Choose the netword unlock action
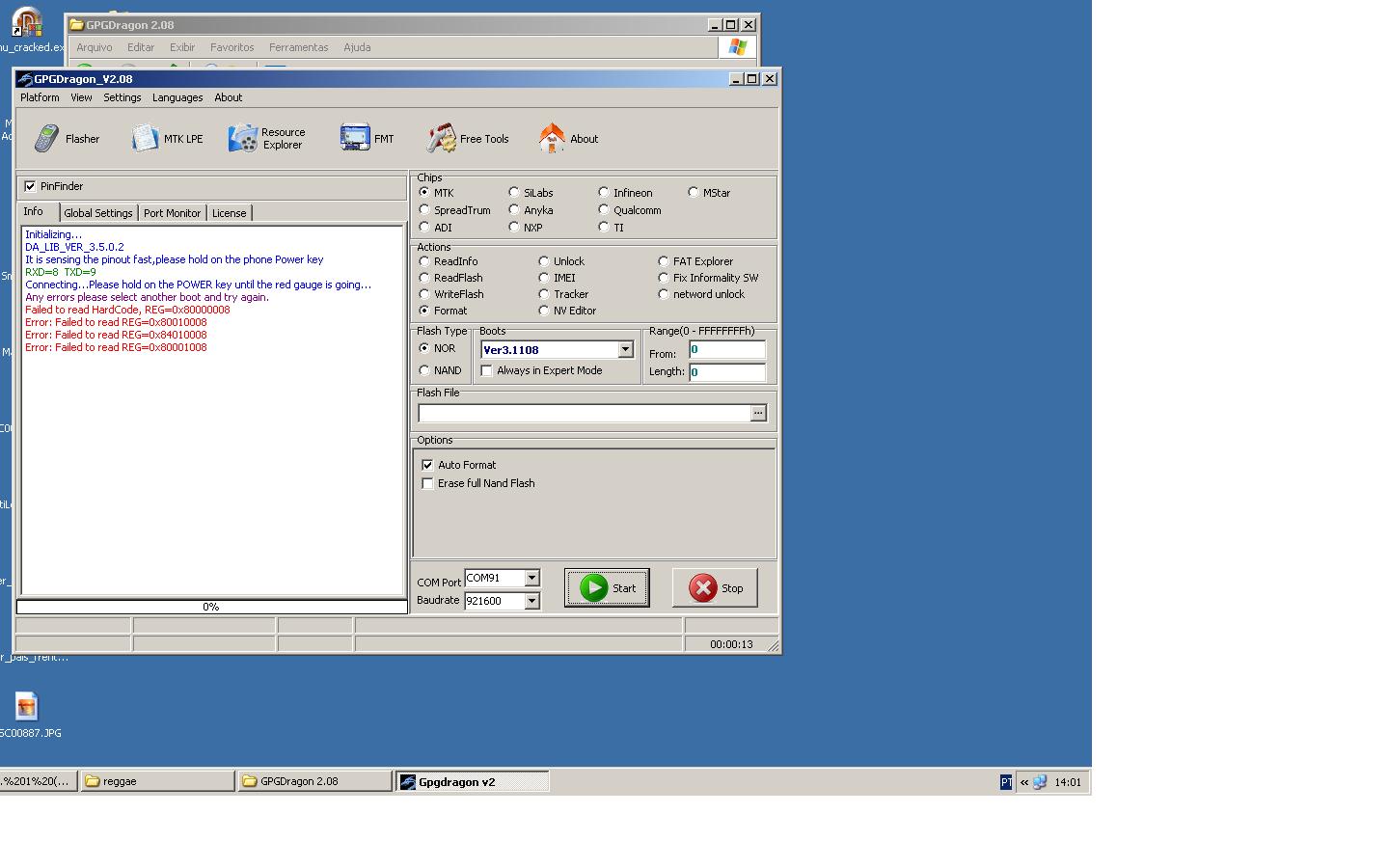This screenshot has width=1389, height=868. (664, 294)
